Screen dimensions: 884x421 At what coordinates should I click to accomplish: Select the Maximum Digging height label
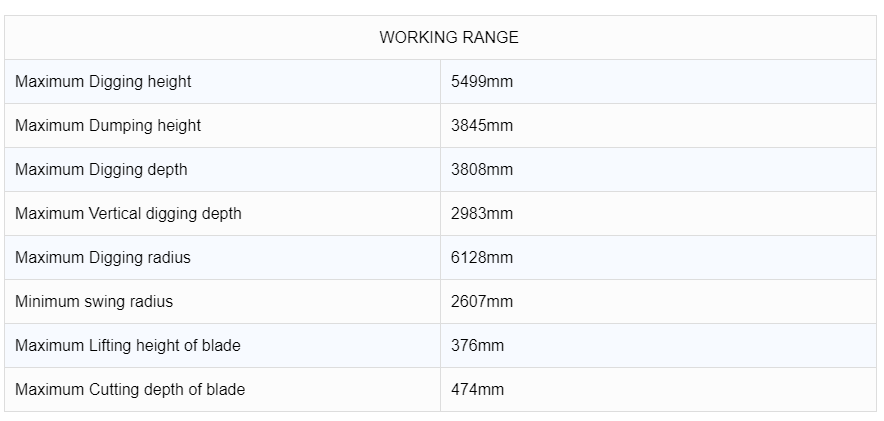point(103,82)
